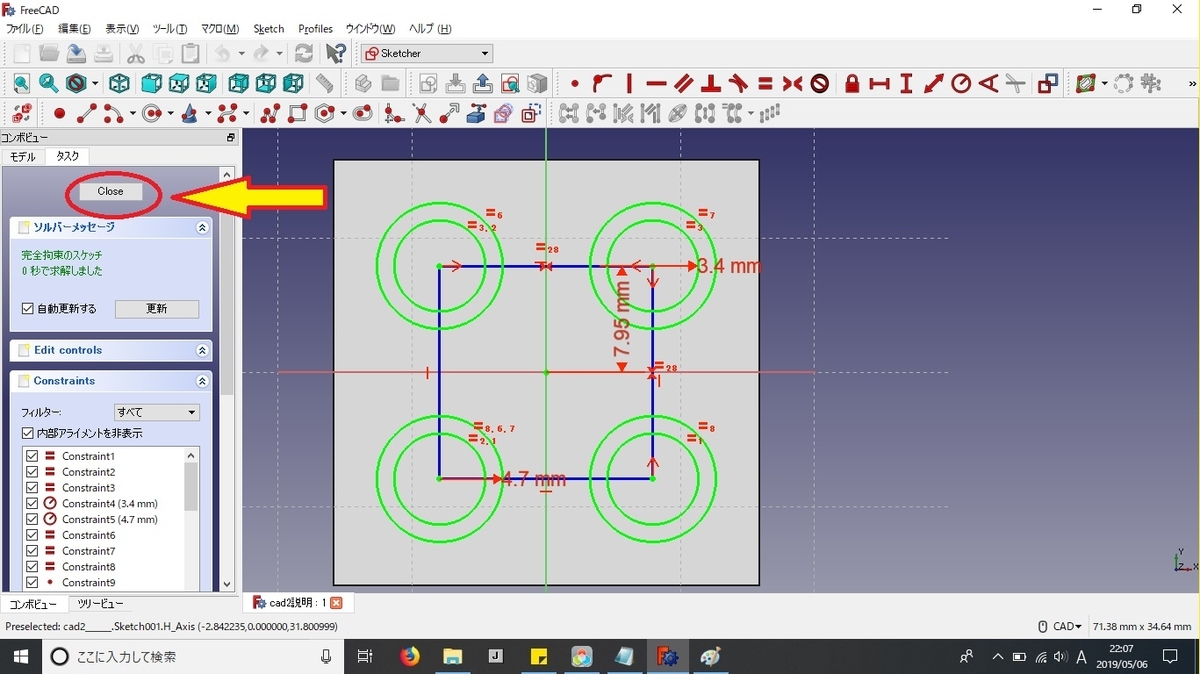This screenshot has width=1200, height=674.
Task: Select the trim edge tool
Action: point(422,113)
